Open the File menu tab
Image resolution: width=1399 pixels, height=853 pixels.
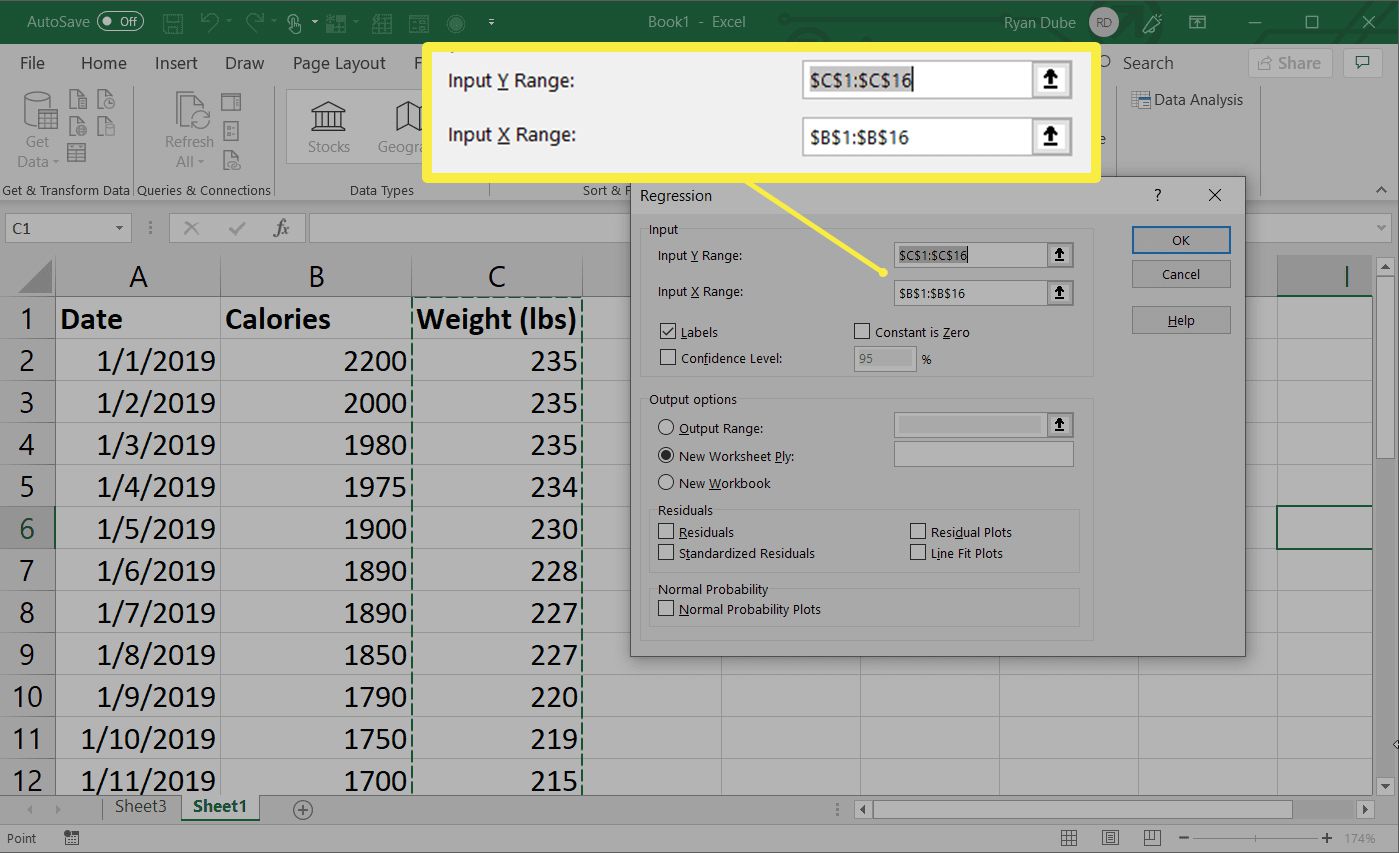33,63
